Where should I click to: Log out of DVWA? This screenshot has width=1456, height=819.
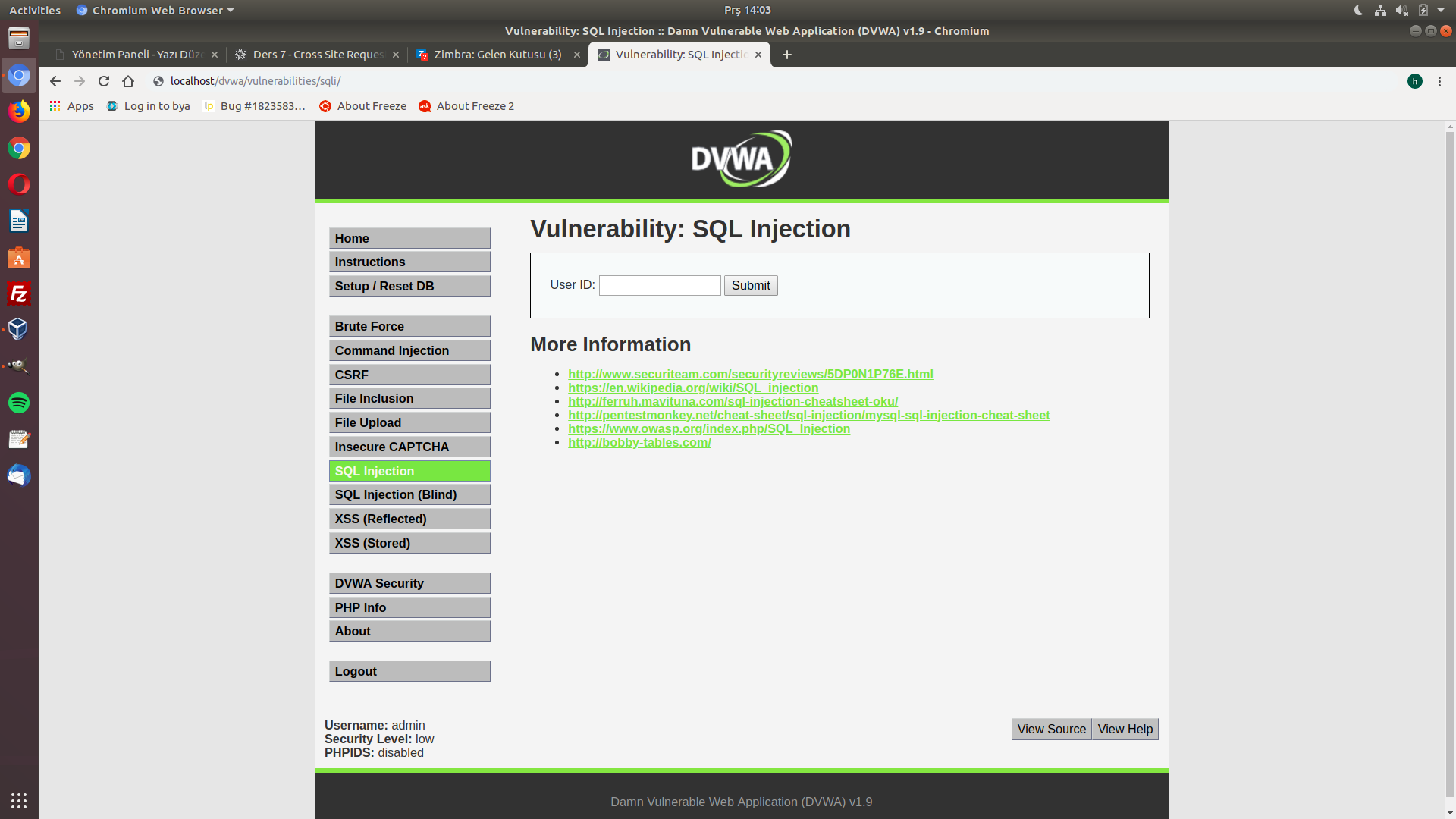409,671
